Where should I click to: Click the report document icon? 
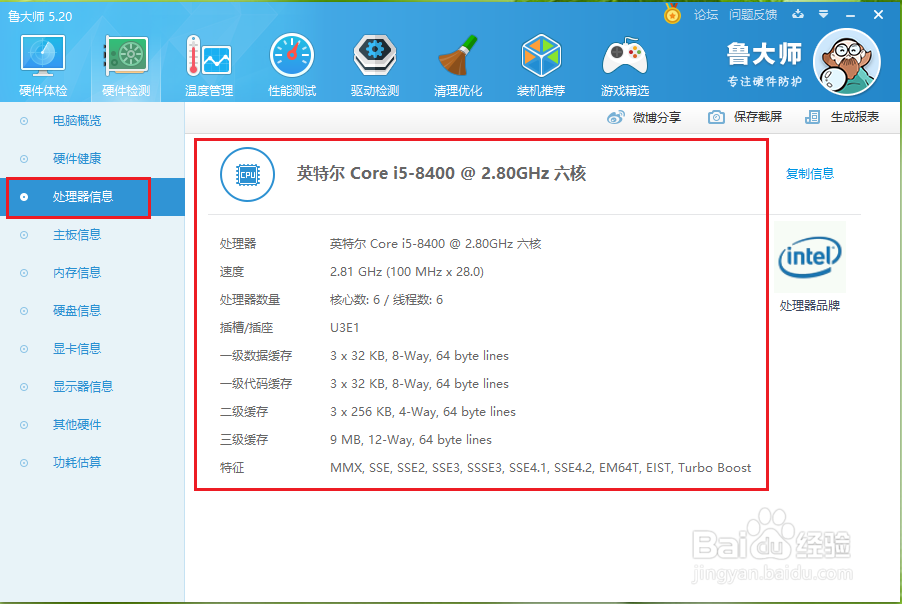point(812,117)
